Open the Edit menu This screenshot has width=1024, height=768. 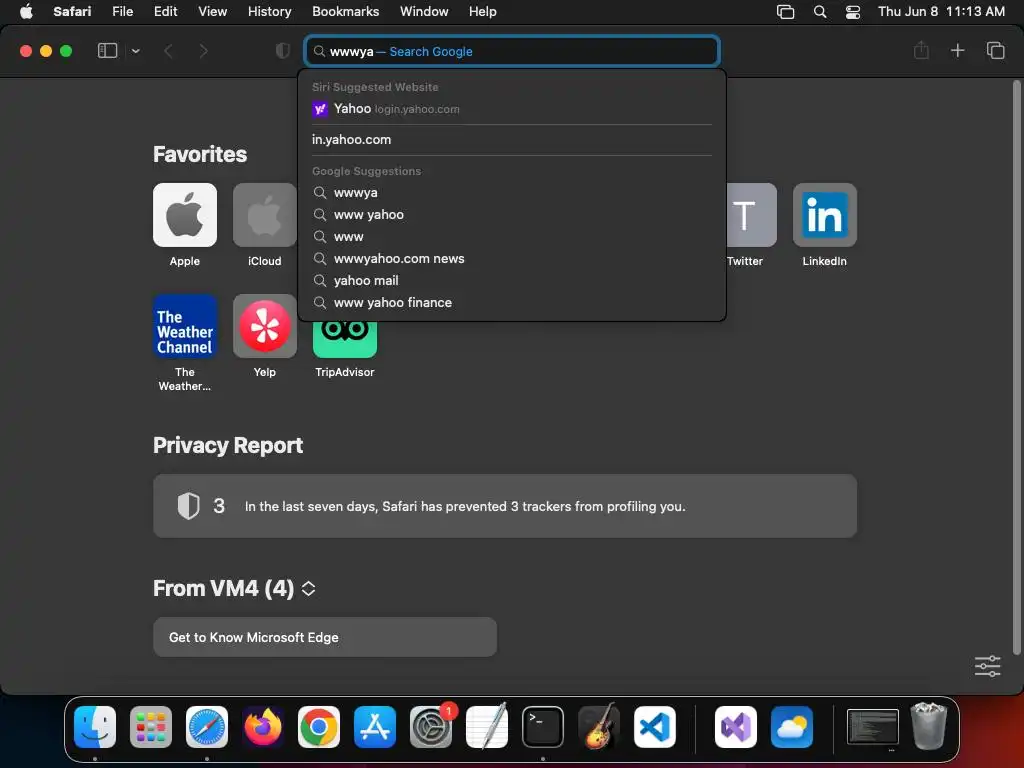165,11
